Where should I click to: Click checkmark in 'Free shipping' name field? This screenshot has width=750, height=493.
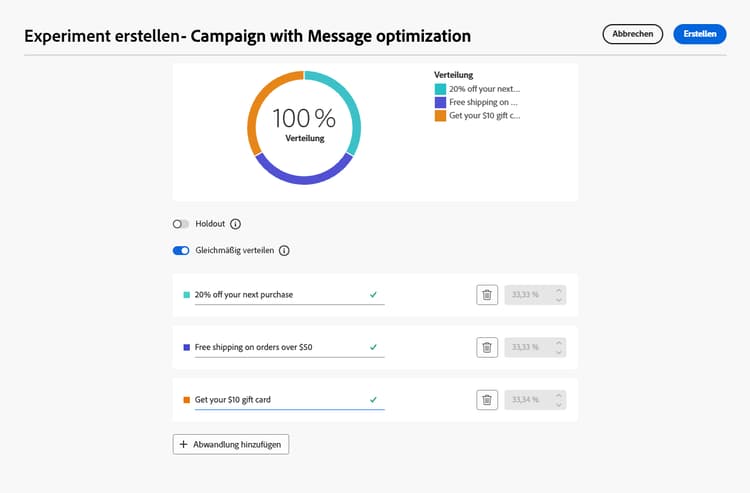[x=373, y=347]
